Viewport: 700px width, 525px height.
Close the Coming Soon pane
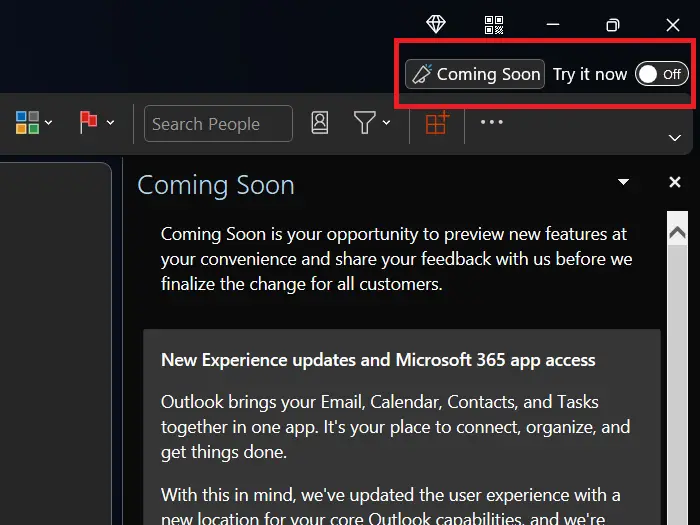[675, 182]
